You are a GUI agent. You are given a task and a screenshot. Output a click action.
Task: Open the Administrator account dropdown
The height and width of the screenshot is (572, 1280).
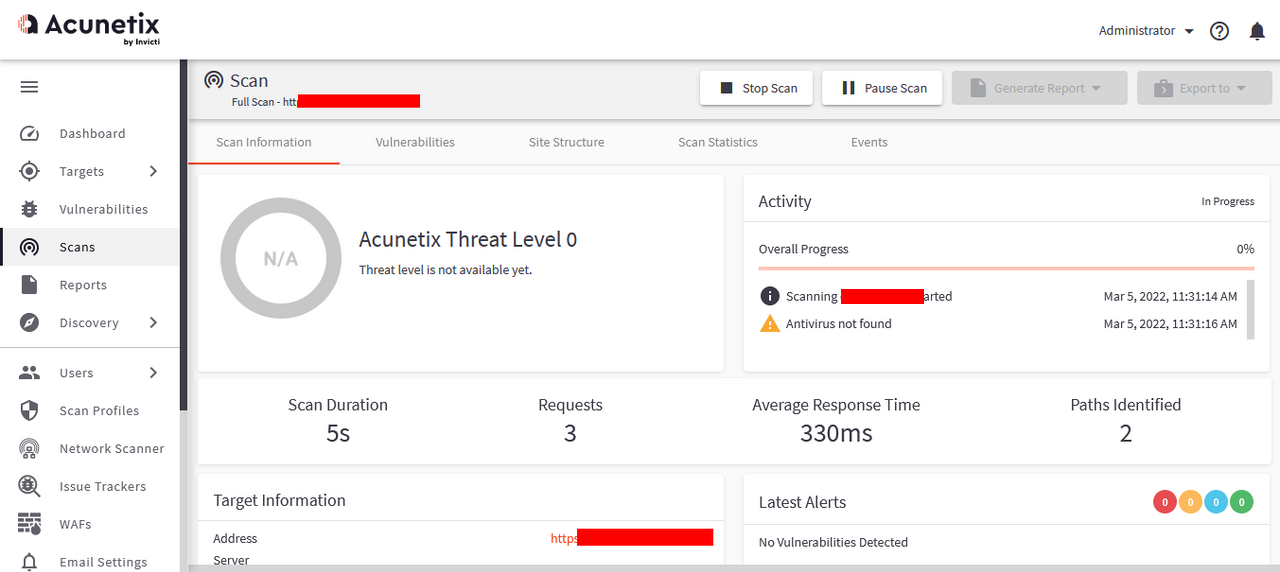tap(1146, 31)
